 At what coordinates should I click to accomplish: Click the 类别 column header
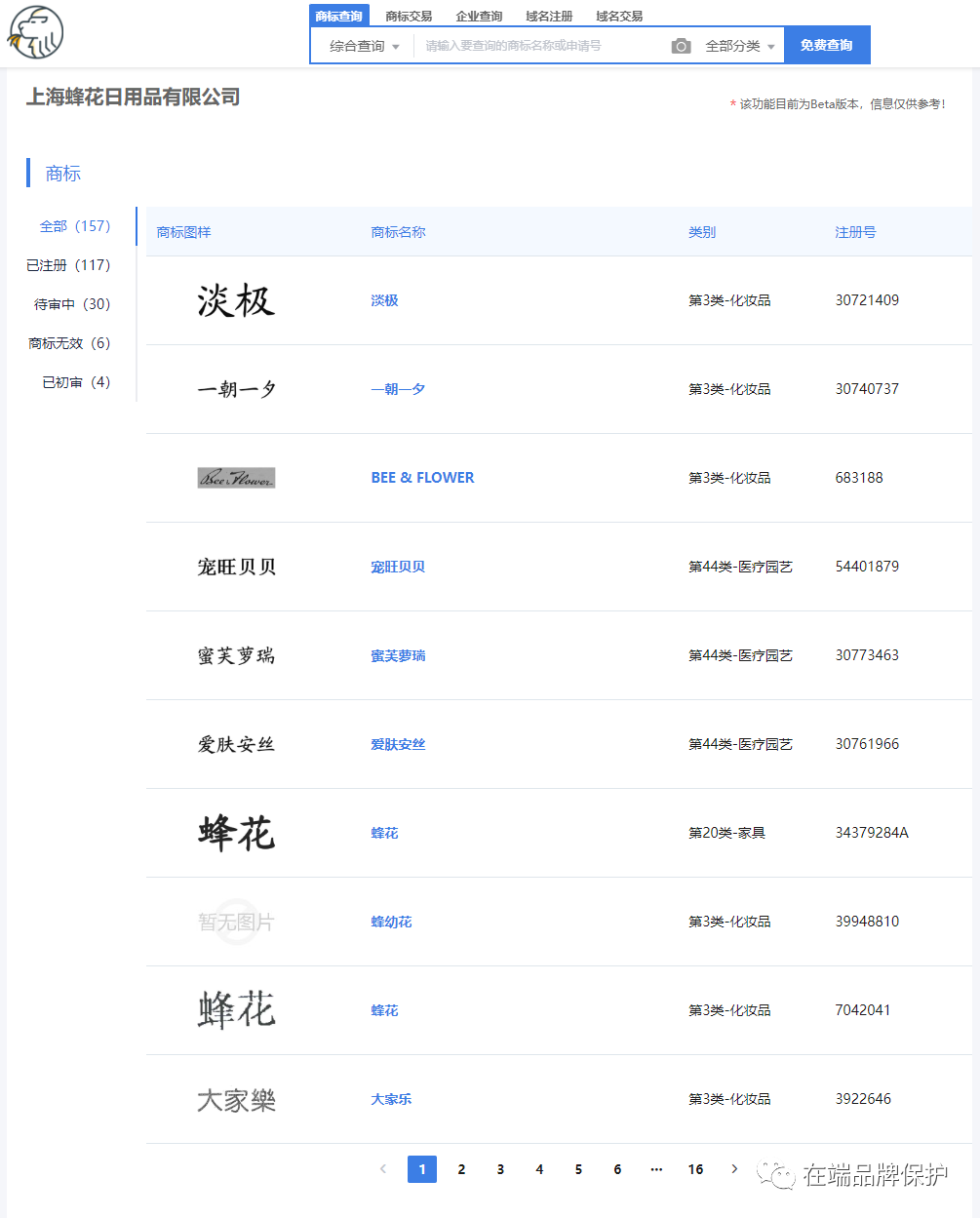tap(702, 232)
